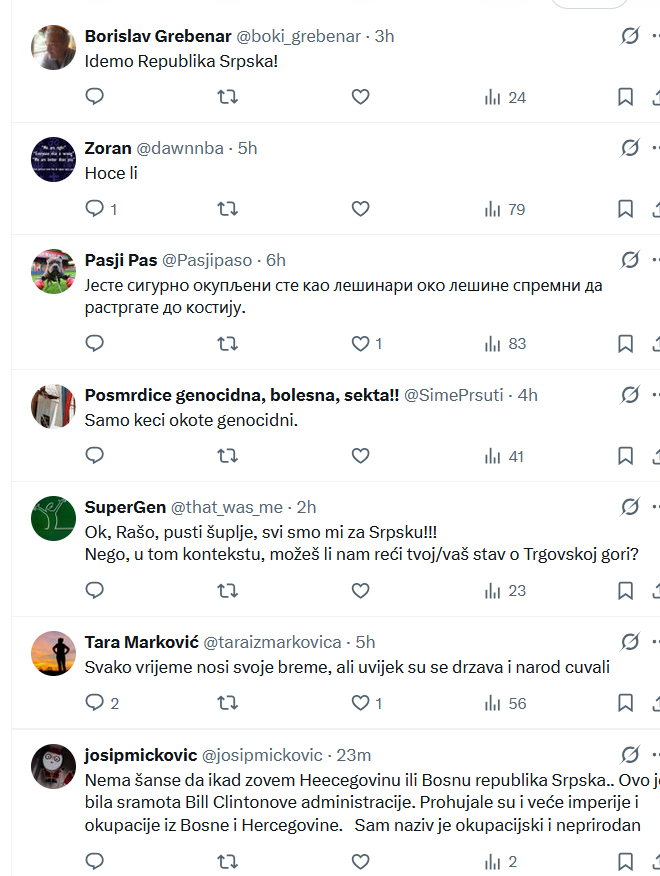Open replies on Tara Marković's tweet
Image resolution: width=660 pixels, height=876 pixels.
click(95, 703)
